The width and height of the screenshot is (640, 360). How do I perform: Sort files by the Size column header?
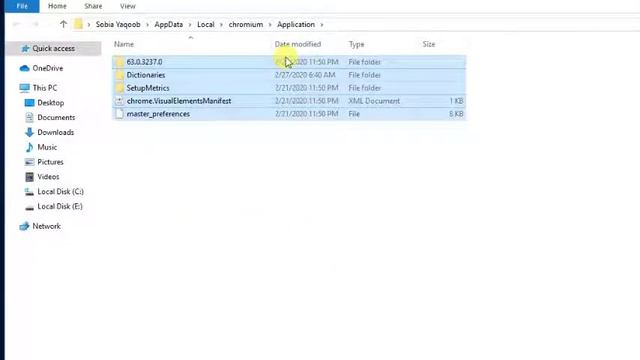[x=429, y=44]
